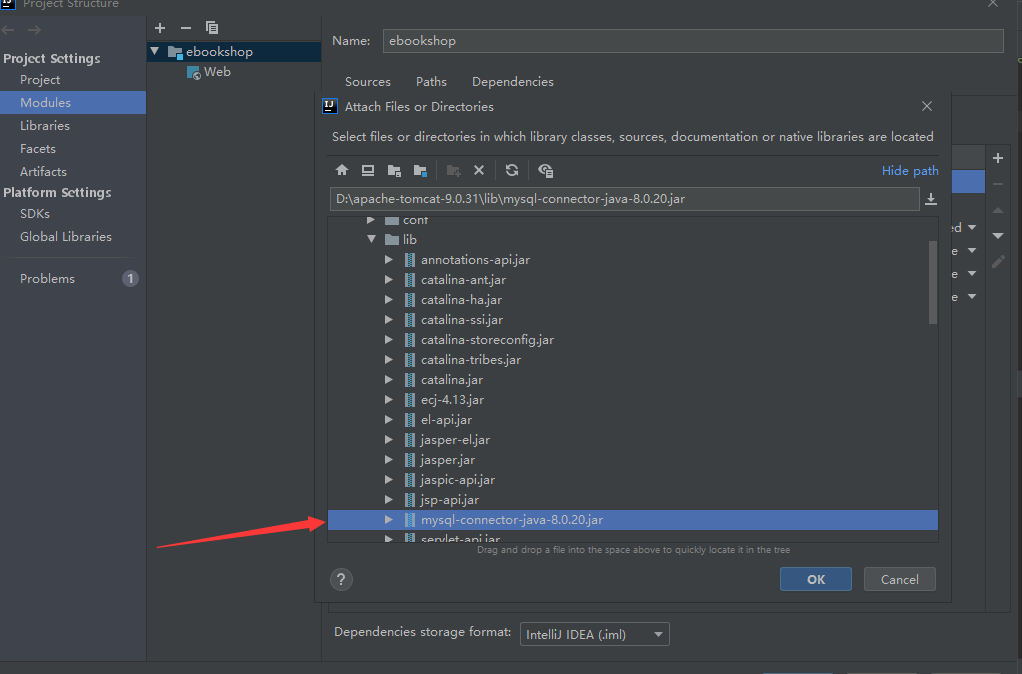The height and width of the screenshot is (674, 1022).
Task: Add a new module with the plus icon
Action: [x=159, y=28]
